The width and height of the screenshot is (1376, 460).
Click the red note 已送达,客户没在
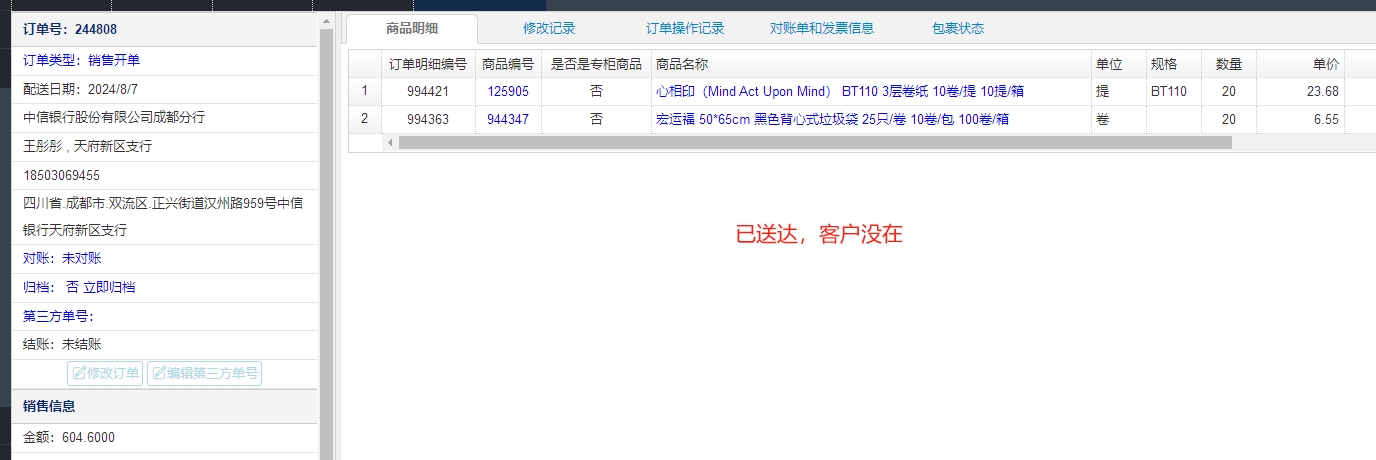pos(820,235)
